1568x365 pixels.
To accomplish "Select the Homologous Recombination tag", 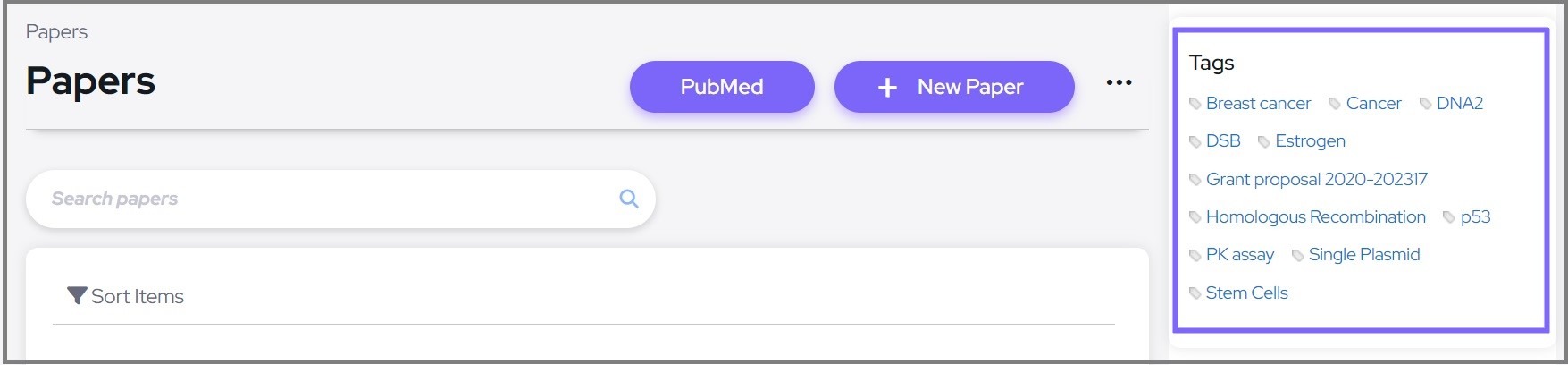I will point(1315,216).
